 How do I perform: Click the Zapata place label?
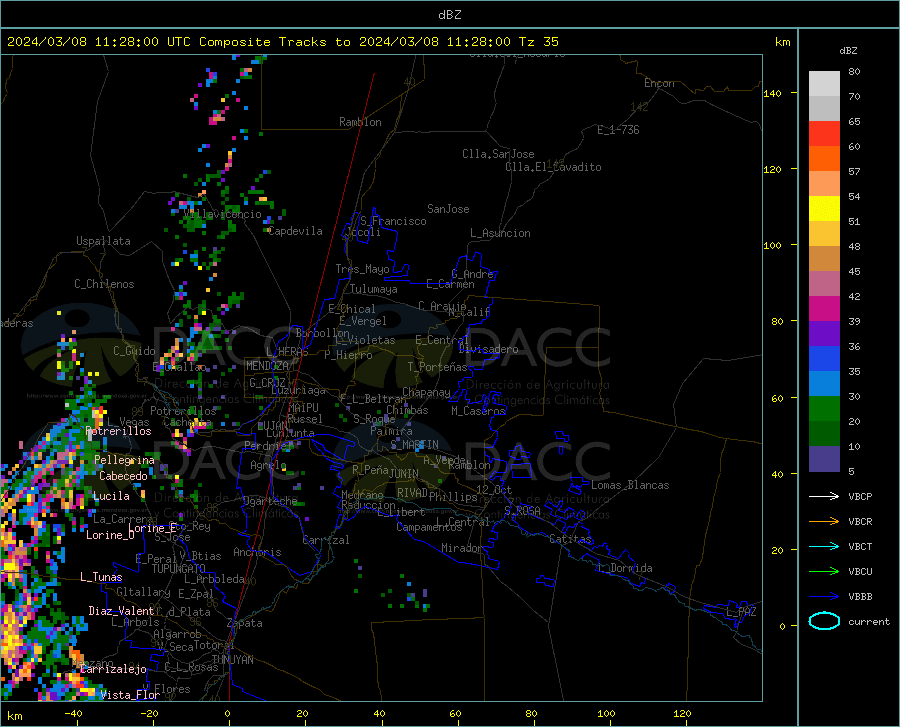pyautogui.click(x=245, y=623)
